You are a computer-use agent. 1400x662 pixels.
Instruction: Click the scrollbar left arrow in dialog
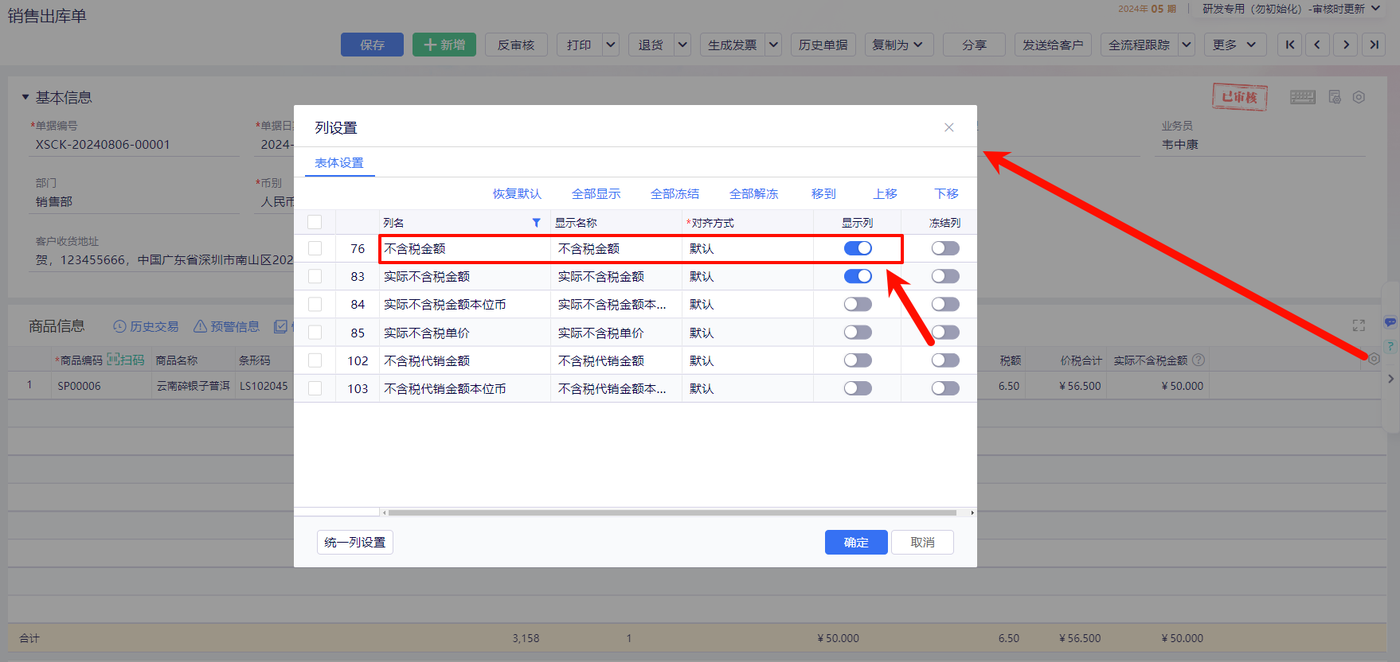click(384, 513)
